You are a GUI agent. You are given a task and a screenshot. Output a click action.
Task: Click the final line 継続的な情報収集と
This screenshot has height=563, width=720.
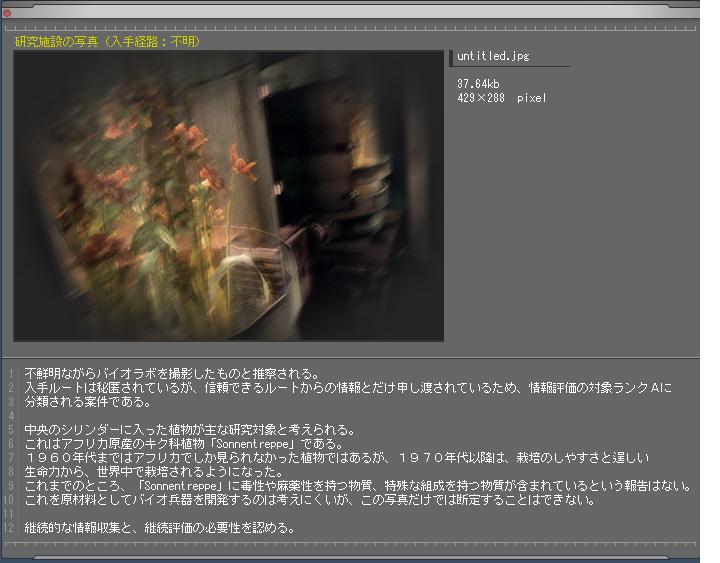pos(160,527)
